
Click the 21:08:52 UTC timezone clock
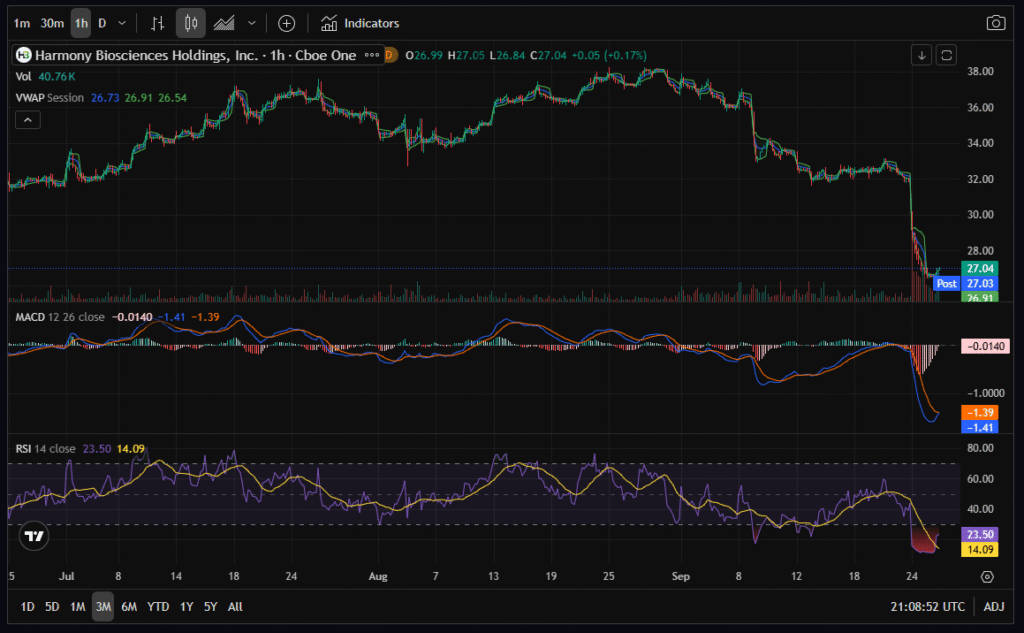coord(929,607)
